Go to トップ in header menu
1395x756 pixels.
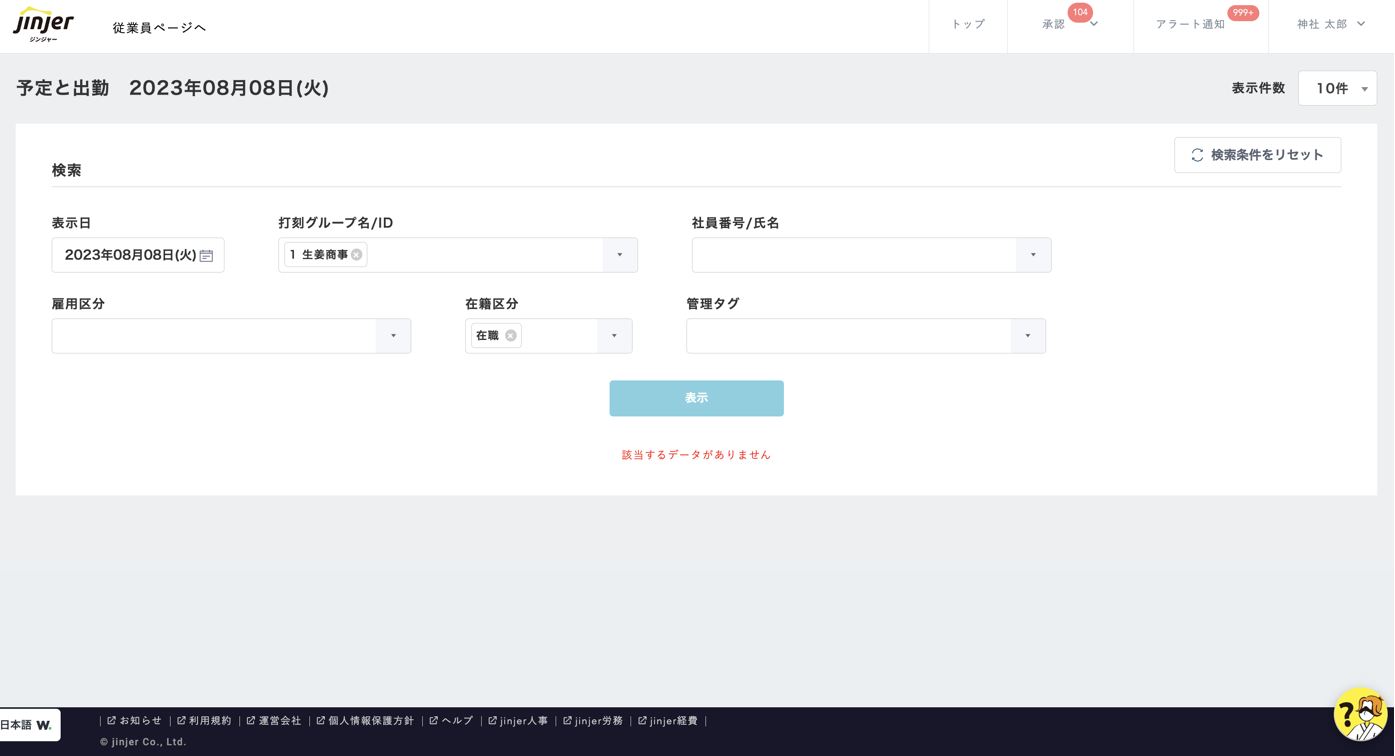pos(967,25)
